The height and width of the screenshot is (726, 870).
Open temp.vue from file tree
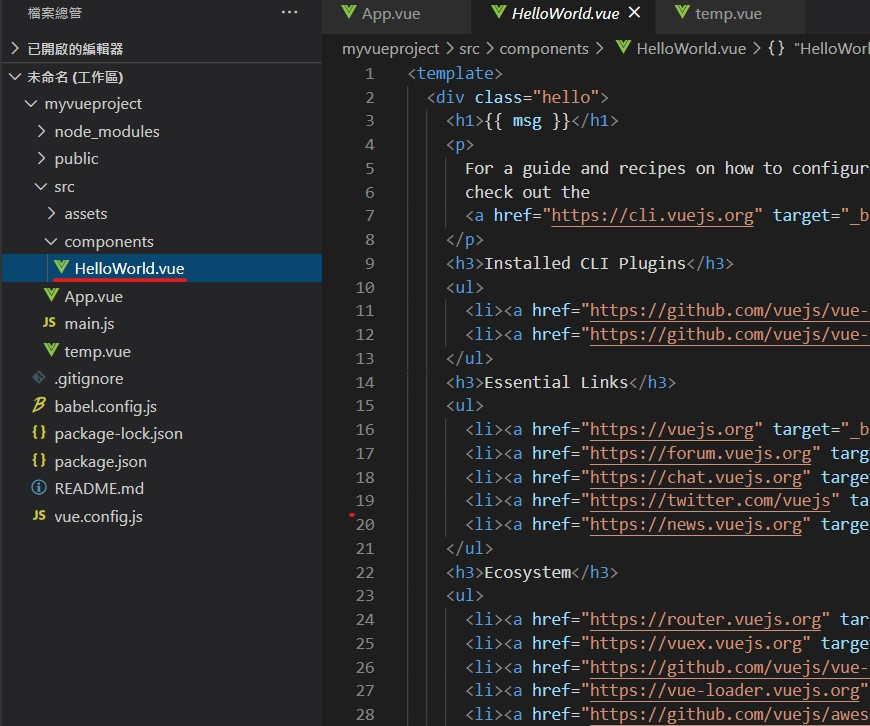[162, 351]
